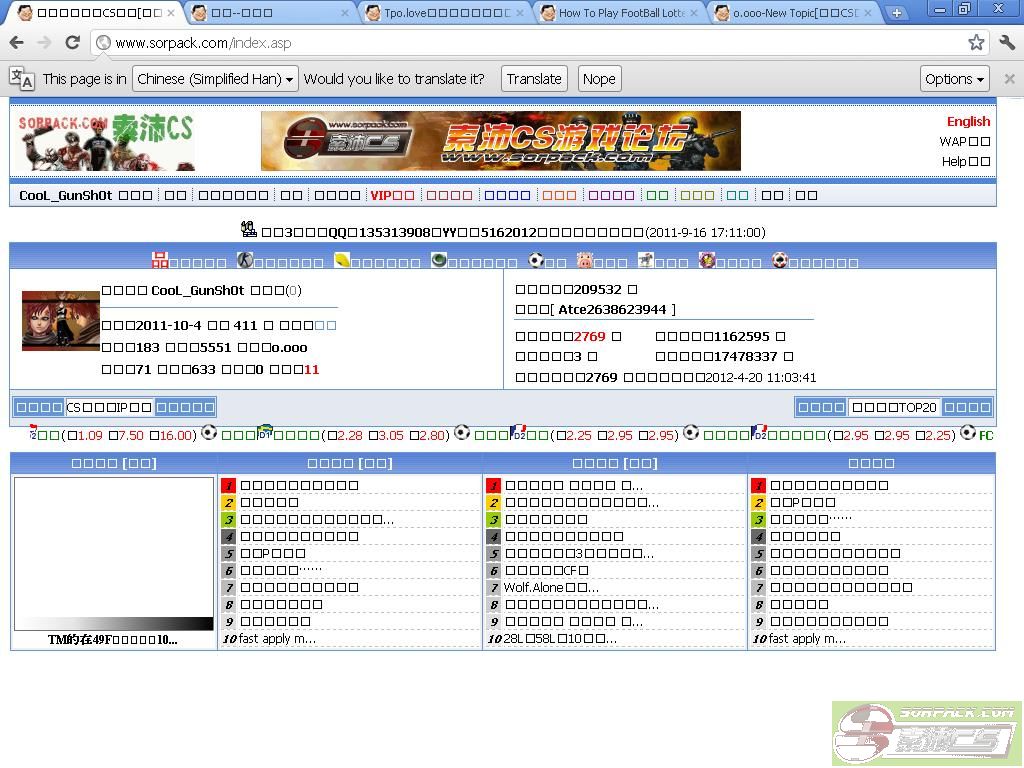Bookmark this page with the star icon

coord(976,43)
